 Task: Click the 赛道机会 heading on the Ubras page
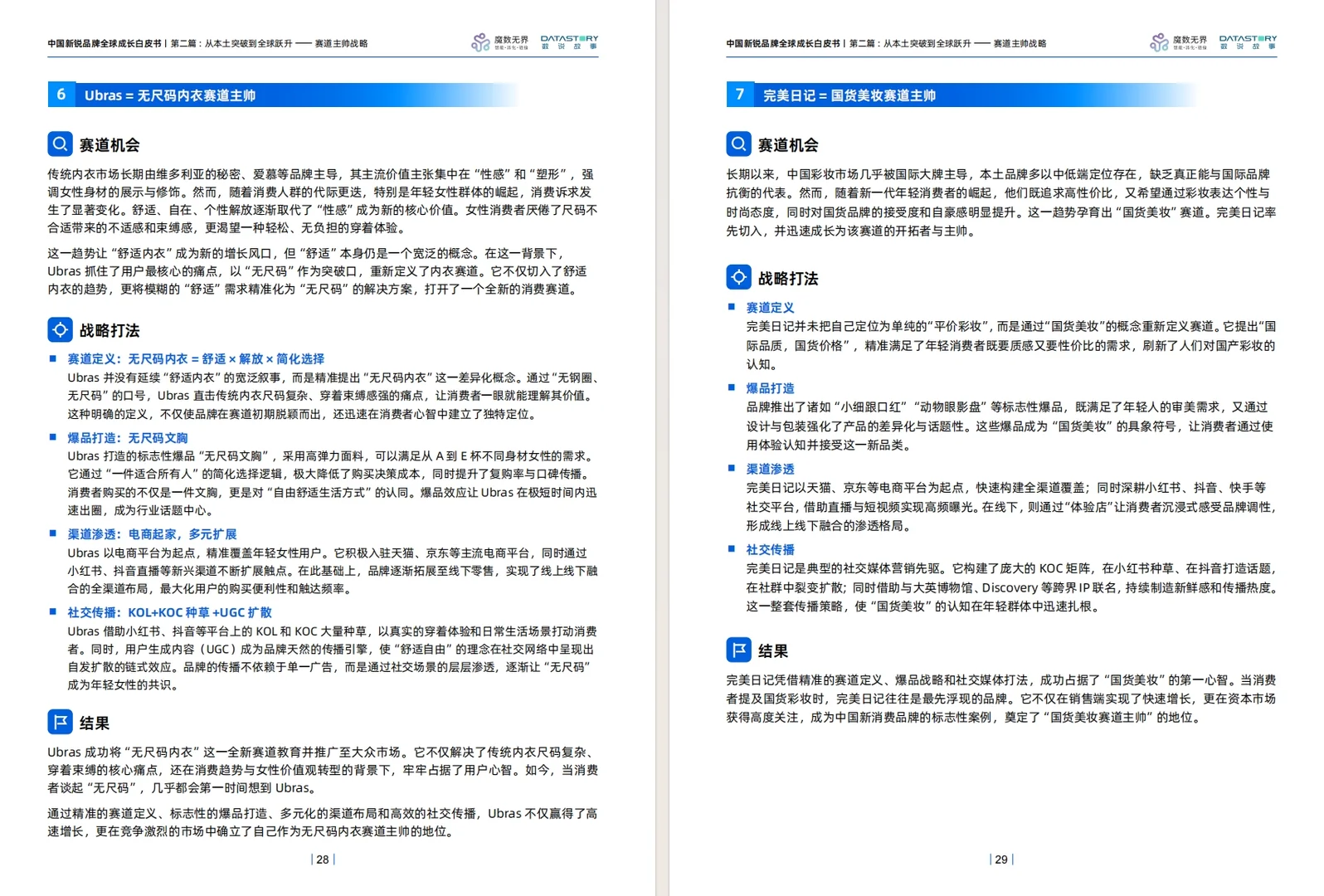[x=110, y=145]
